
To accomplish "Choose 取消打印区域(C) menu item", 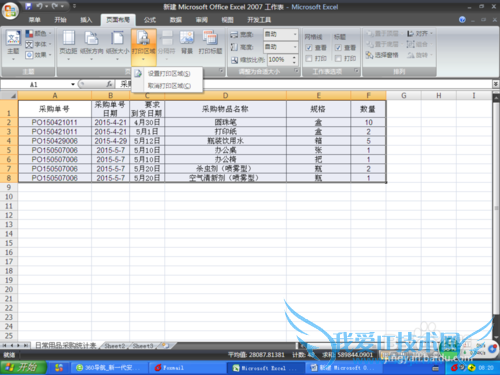I will (x=167, y=86).
